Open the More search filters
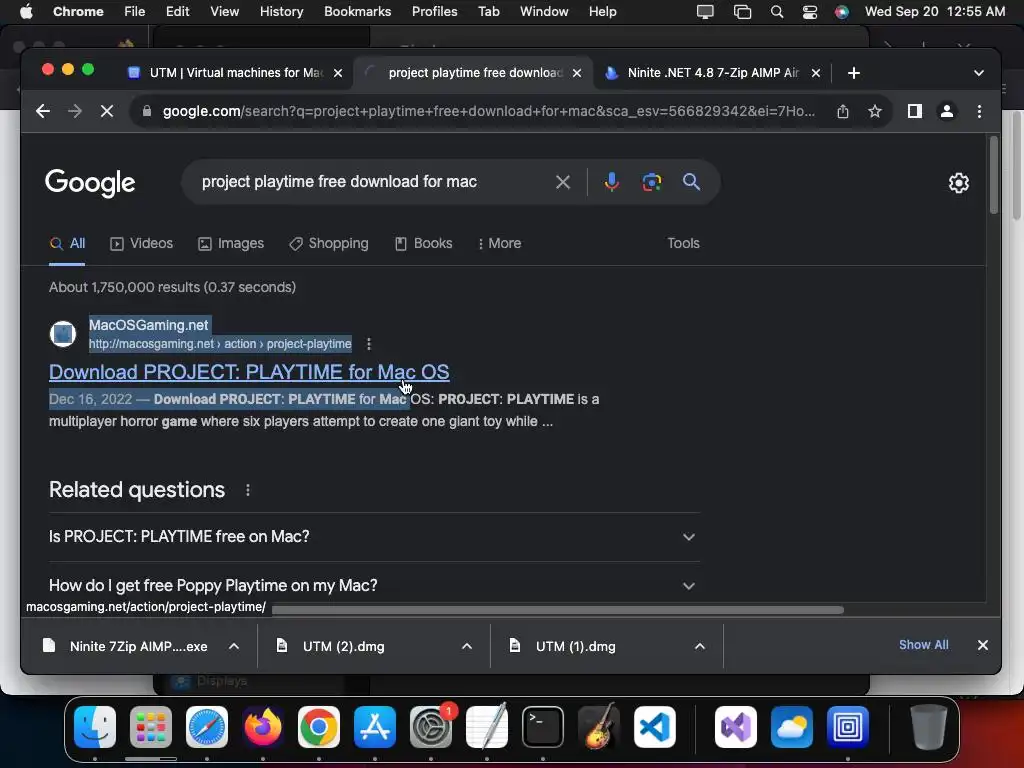 pos(500,244)
